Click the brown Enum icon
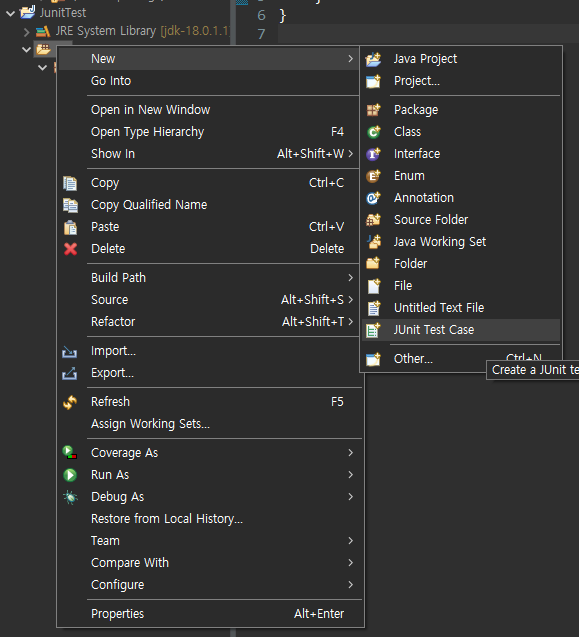This screenshot has height=637, width=579. click(x=373, y=176)
